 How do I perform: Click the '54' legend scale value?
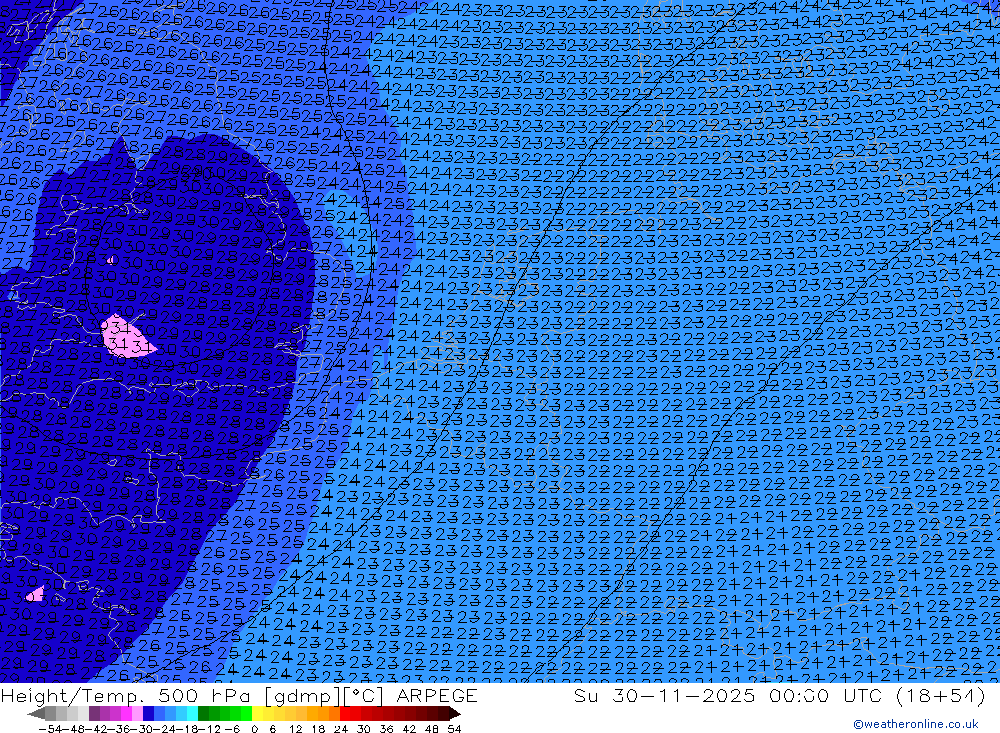(x=454, y=729)
